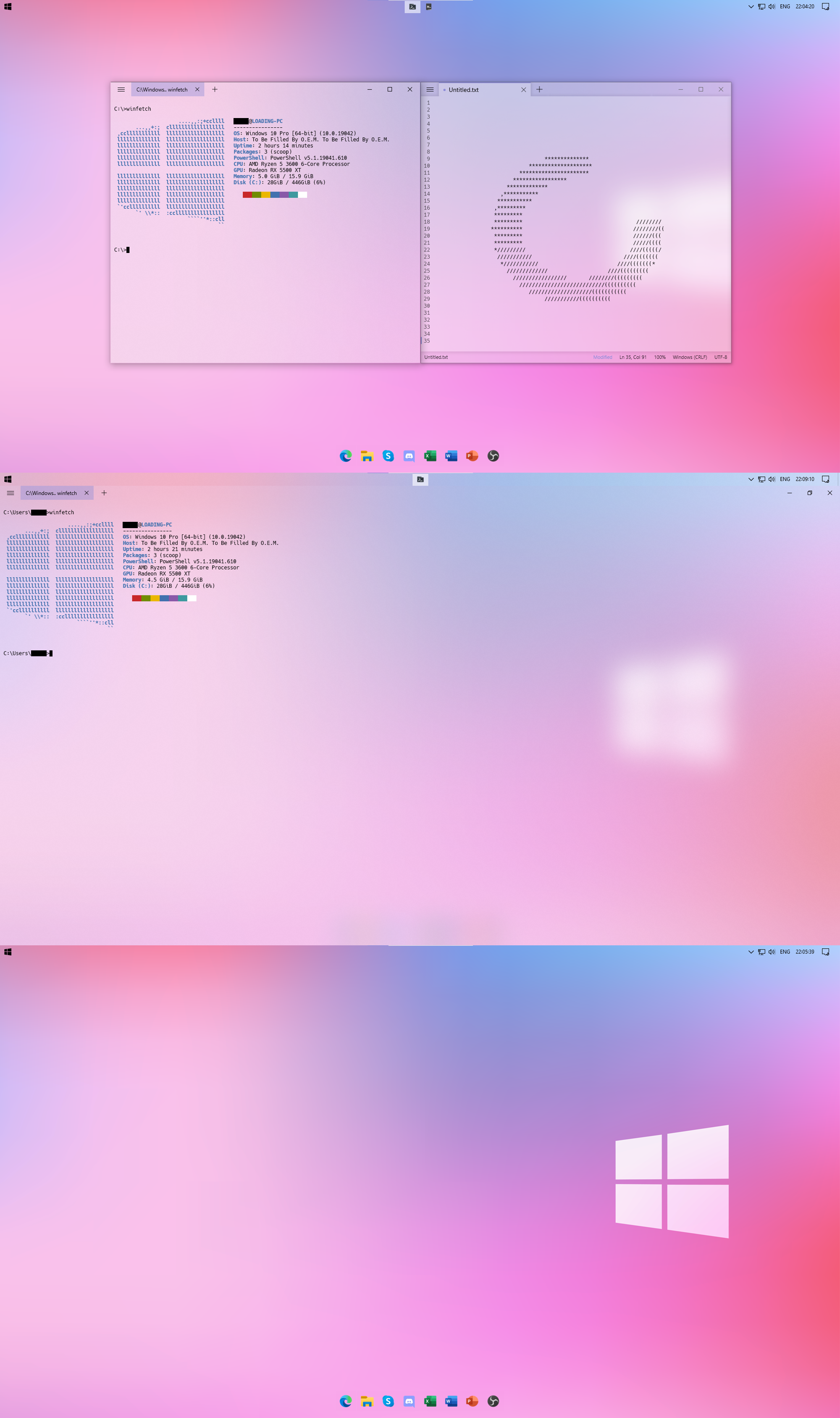Click the 100% zoom status entry

(660, 357)
